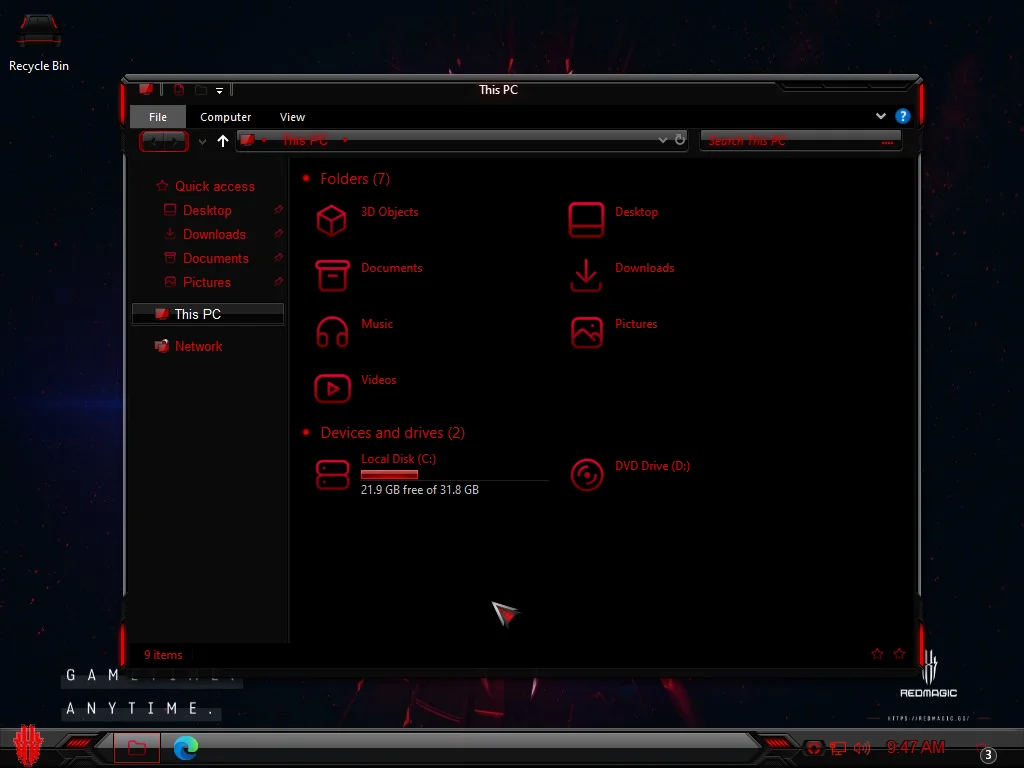This screenshot has width=1024, height=768.
Task: Click the 'DVD Drive (D:)' label
Action: point(652,466)
